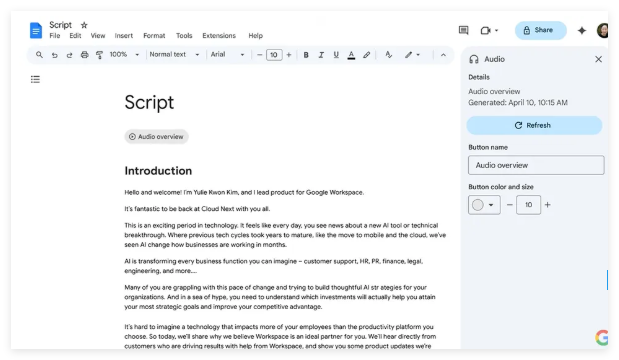Open the document outline icon
This screenshot has width=619, height=360.
coord(35,79)
